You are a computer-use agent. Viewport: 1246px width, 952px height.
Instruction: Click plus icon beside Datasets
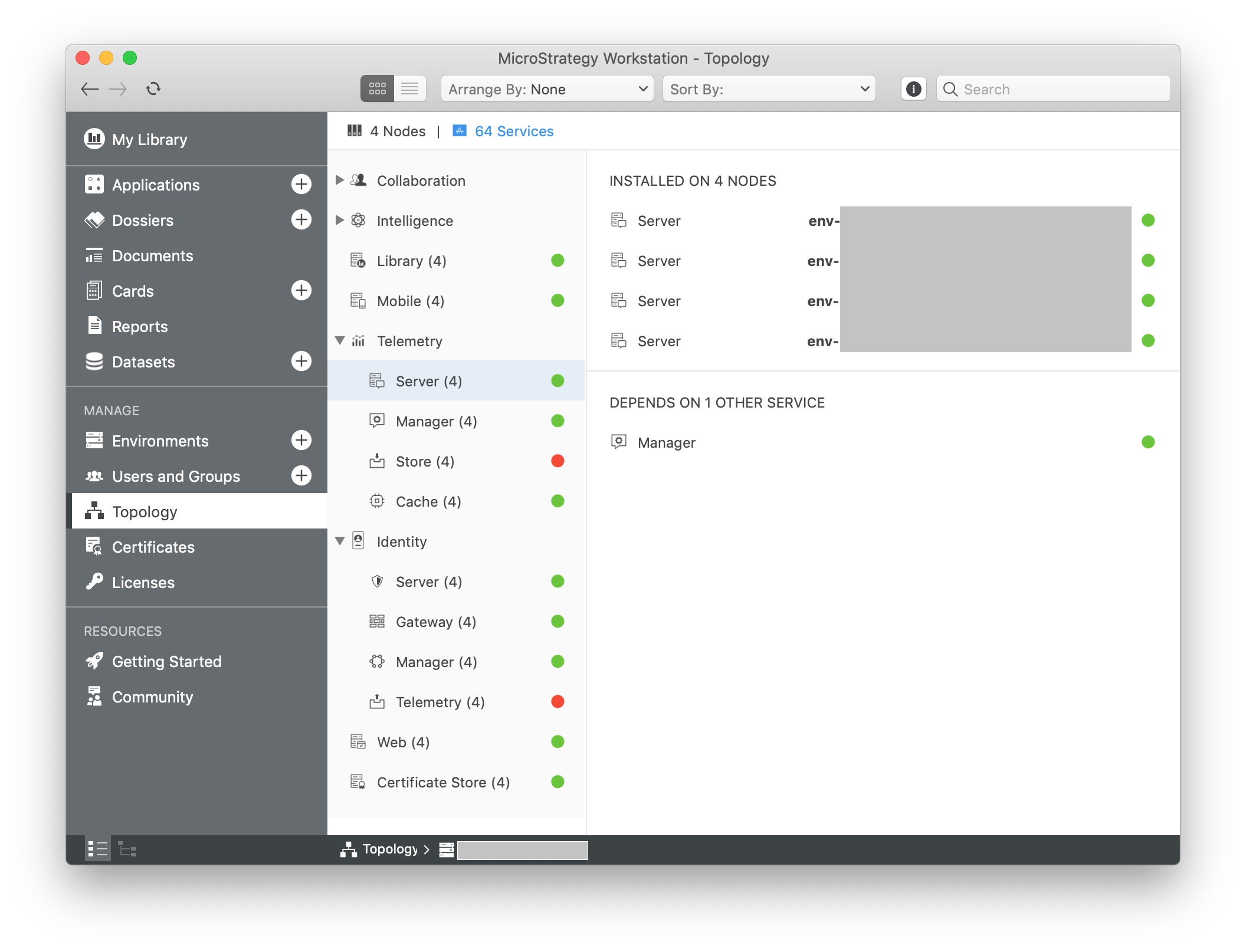(x=301, y=362)
